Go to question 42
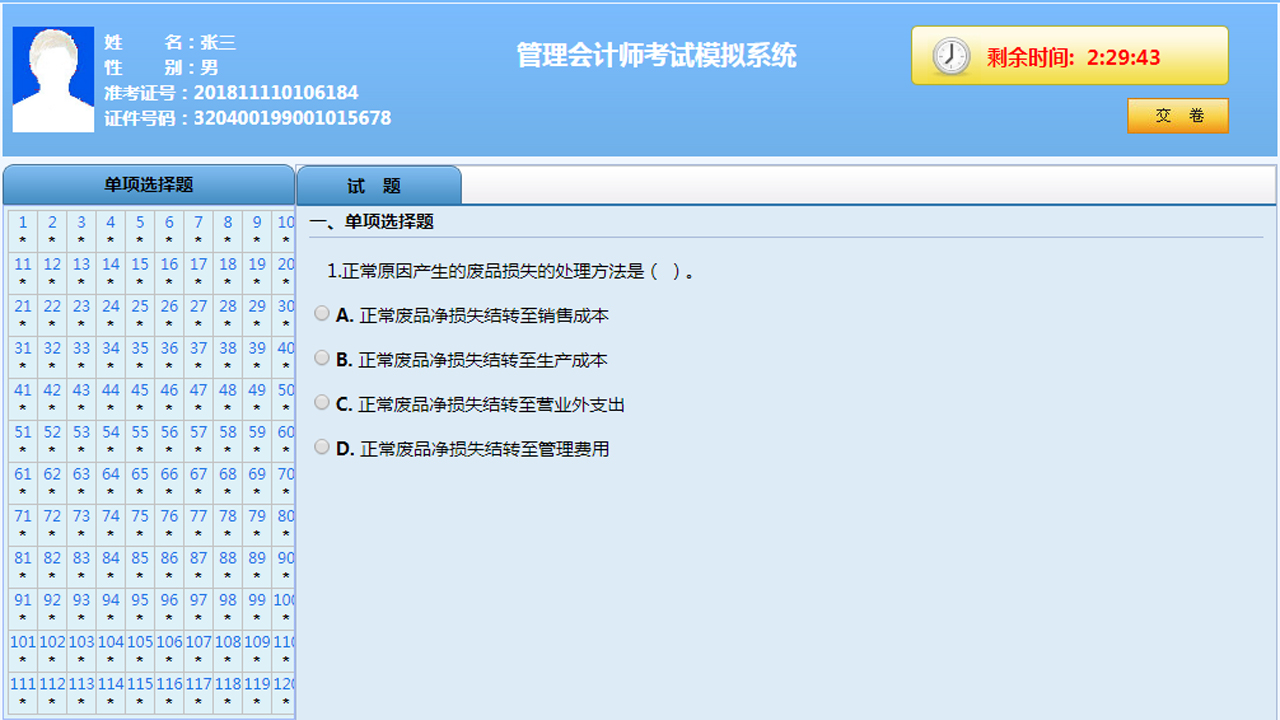The width and height of the screenshot is (1280, 720). pyautogui.click(x=52, y=391)
